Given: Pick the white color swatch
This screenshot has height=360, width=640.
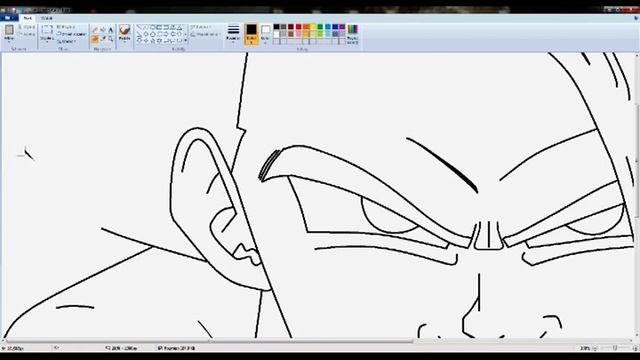Looking at the screenshot, I should point(276,34).
